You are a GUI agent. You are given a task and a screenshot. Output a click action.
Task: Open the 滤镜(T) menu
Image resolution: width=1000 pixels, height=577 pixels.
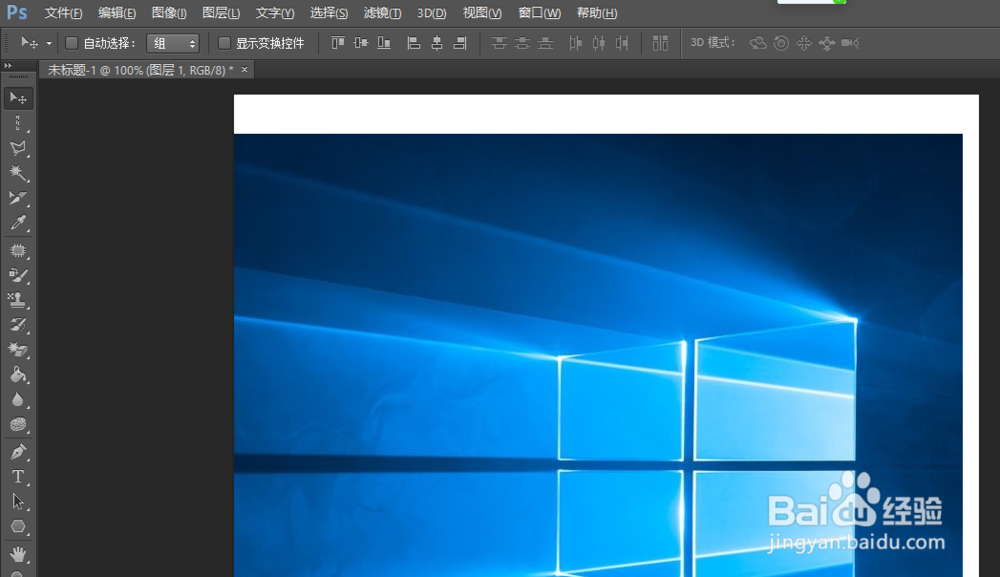382,13
